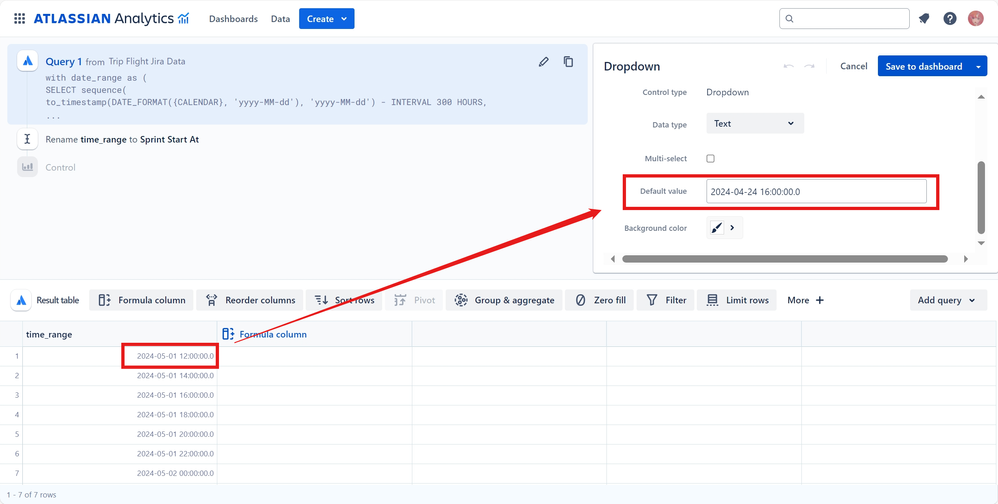Viewport: 998px width, 504px height.
Task: Click the Control step chart icon
Action: (x=27, y=167)
